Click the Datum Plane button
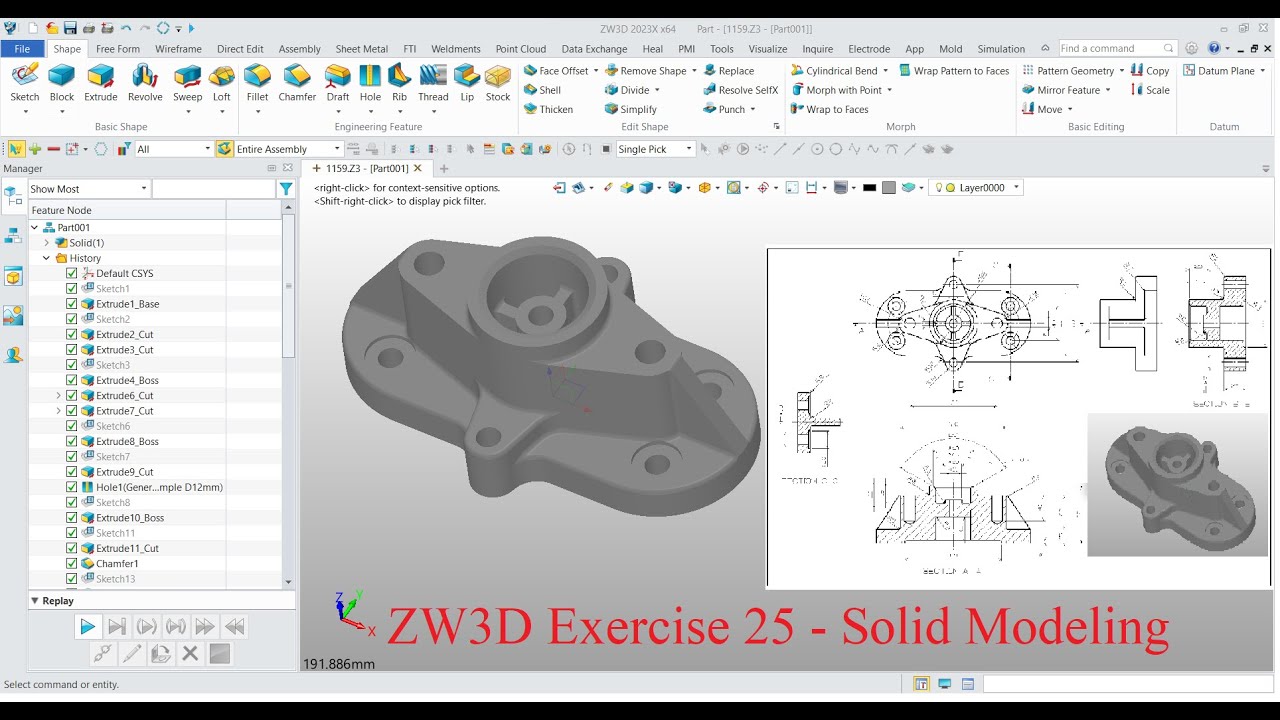 1218,71
